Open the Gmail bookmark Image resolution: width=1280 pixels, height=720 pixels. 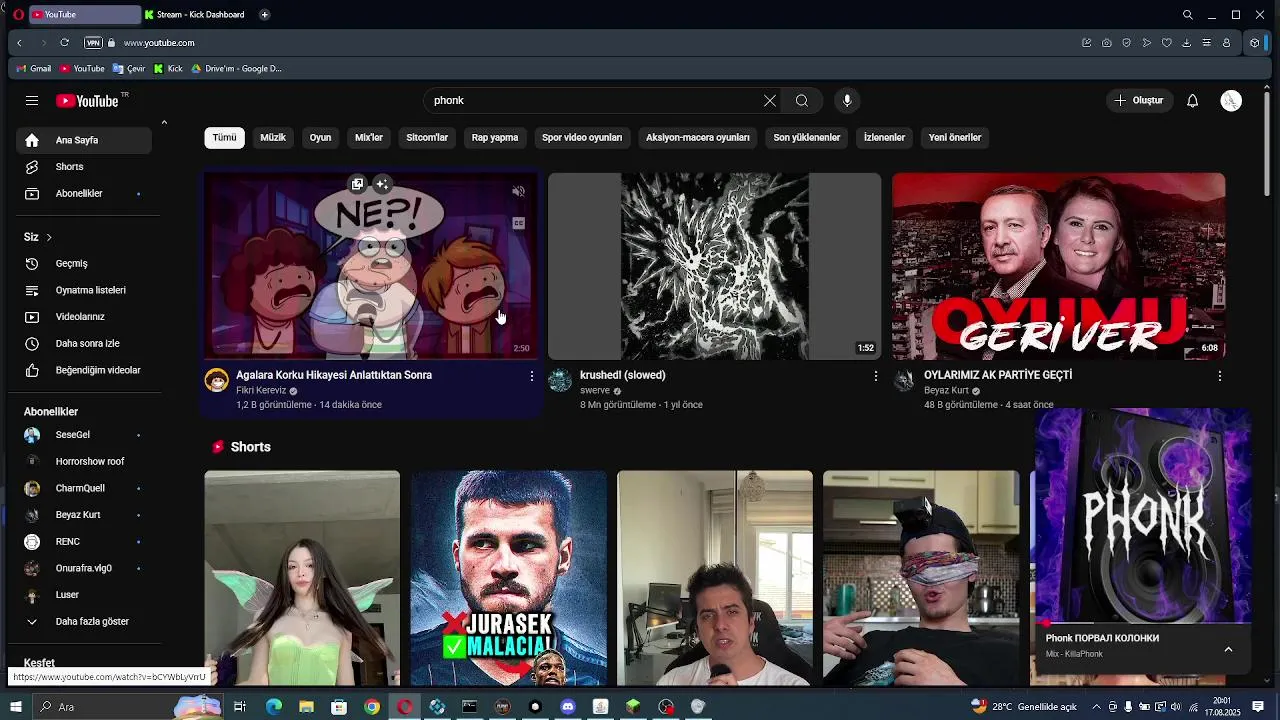34,69
